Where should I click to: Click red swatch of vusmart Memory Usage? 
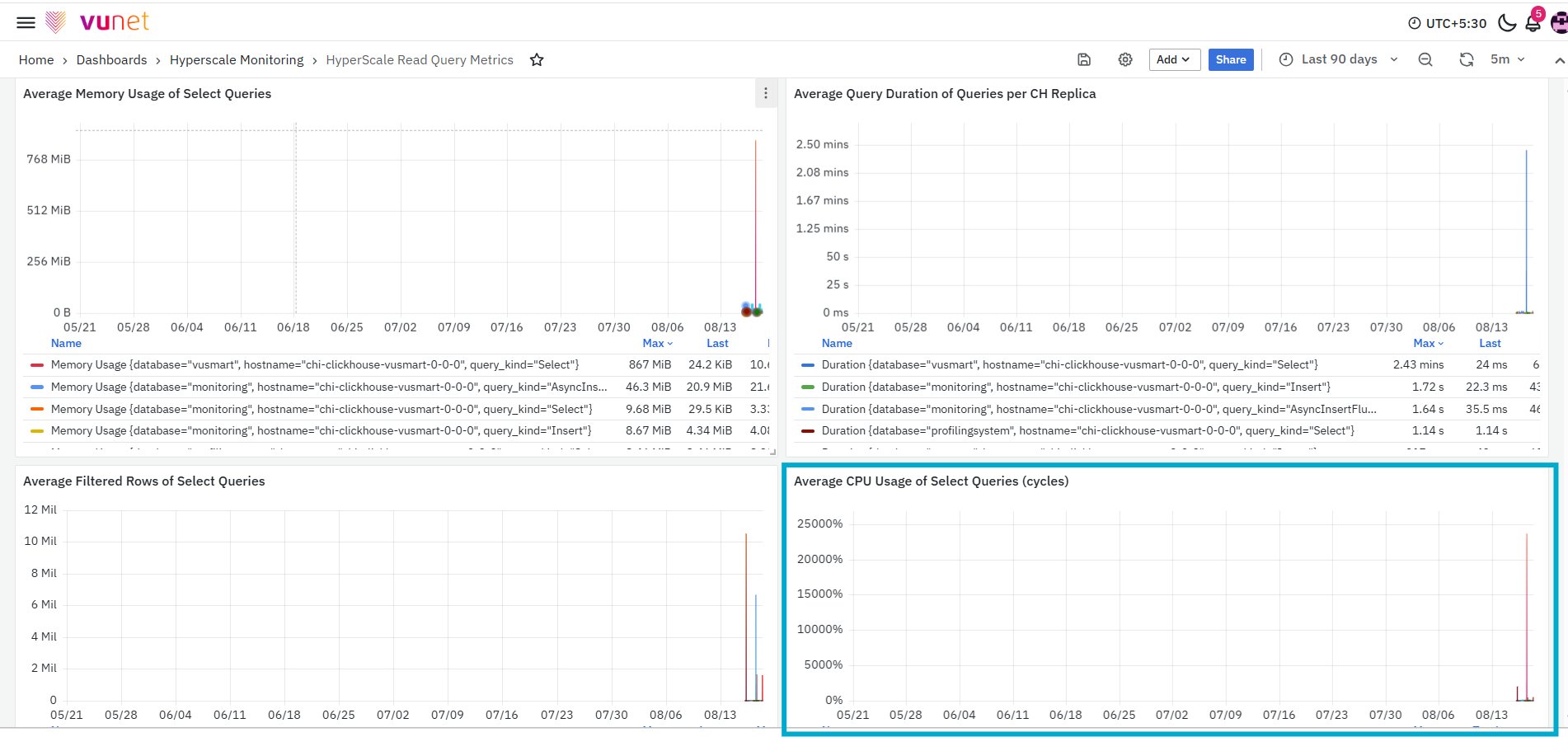pos(37,364)
